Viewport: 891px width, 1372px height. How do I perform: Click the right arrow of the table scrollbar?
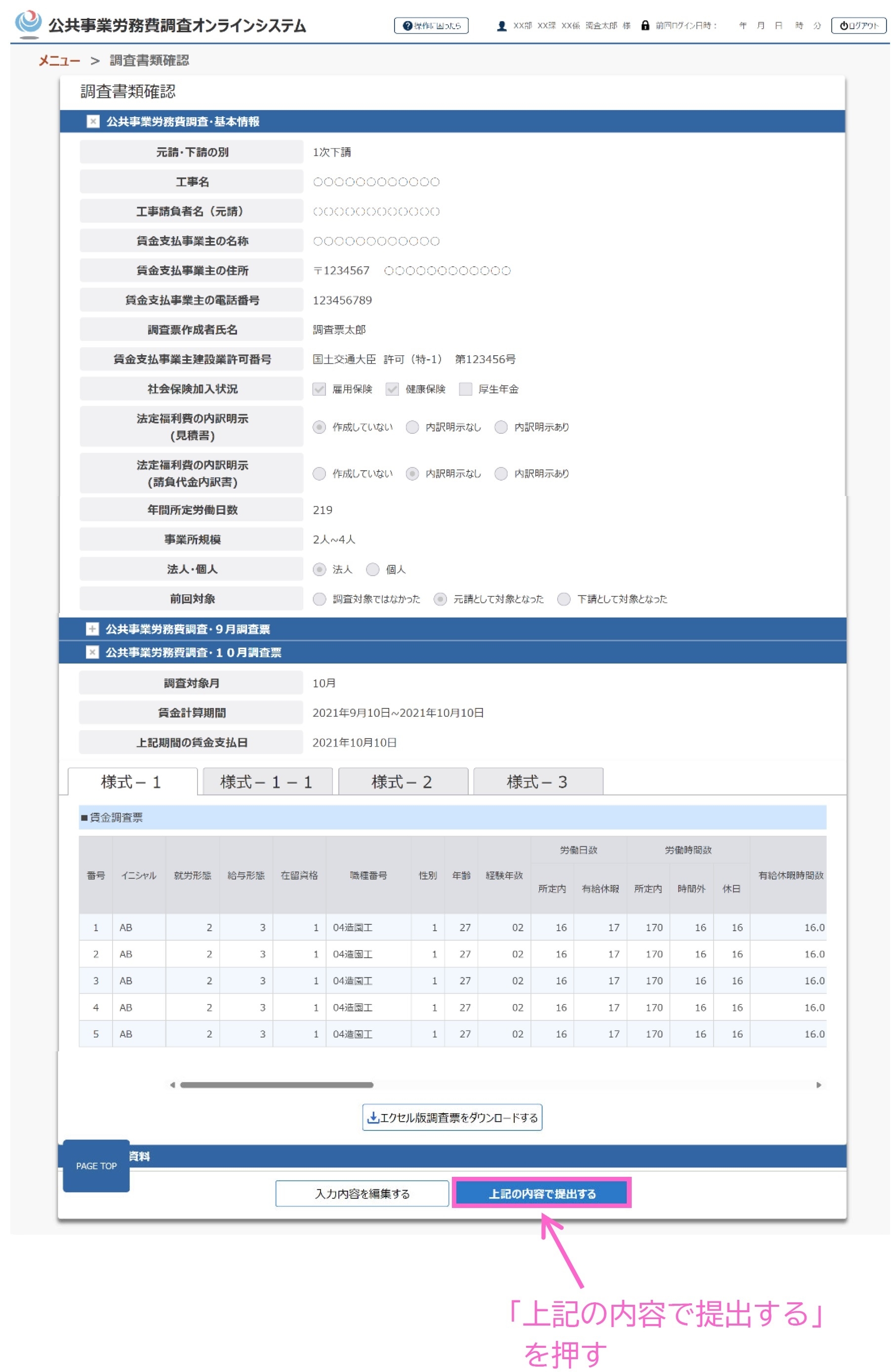click(x=818, y=1084)
